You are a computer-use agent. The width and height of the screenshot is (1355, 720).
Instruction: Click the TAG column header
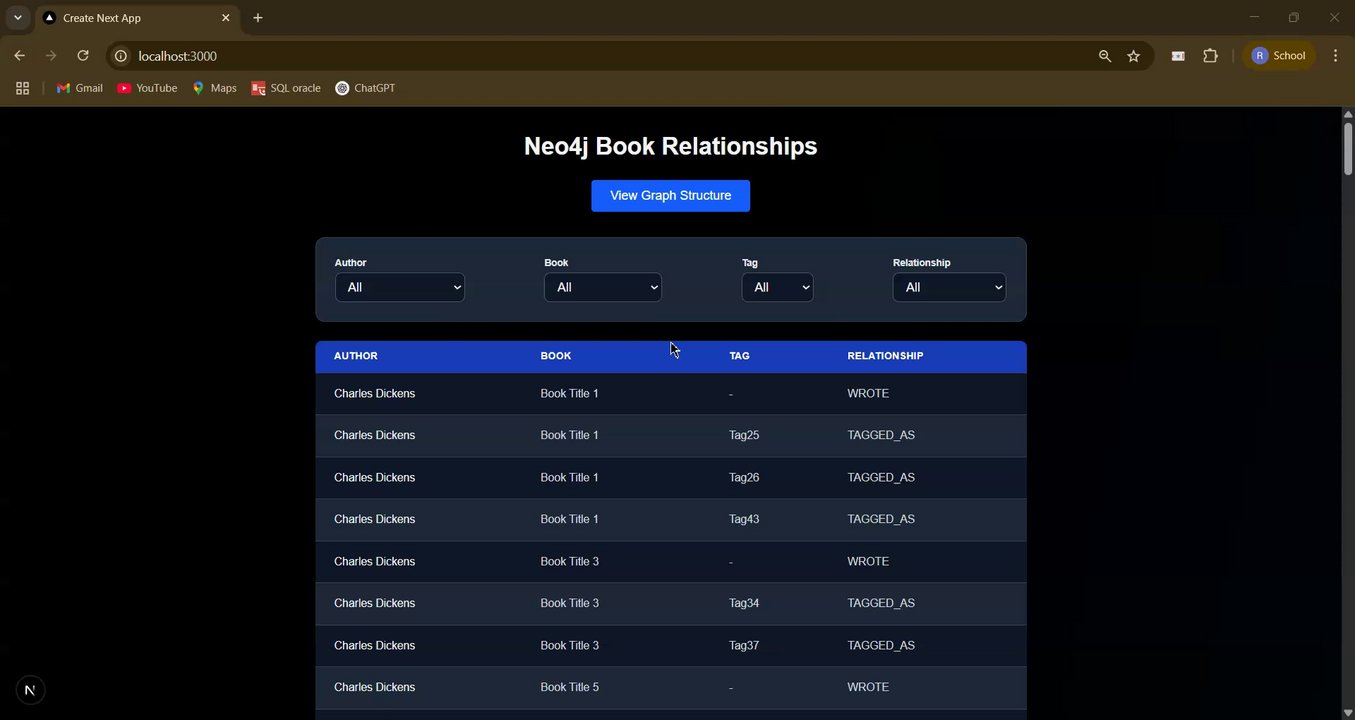tap(739, 356)
